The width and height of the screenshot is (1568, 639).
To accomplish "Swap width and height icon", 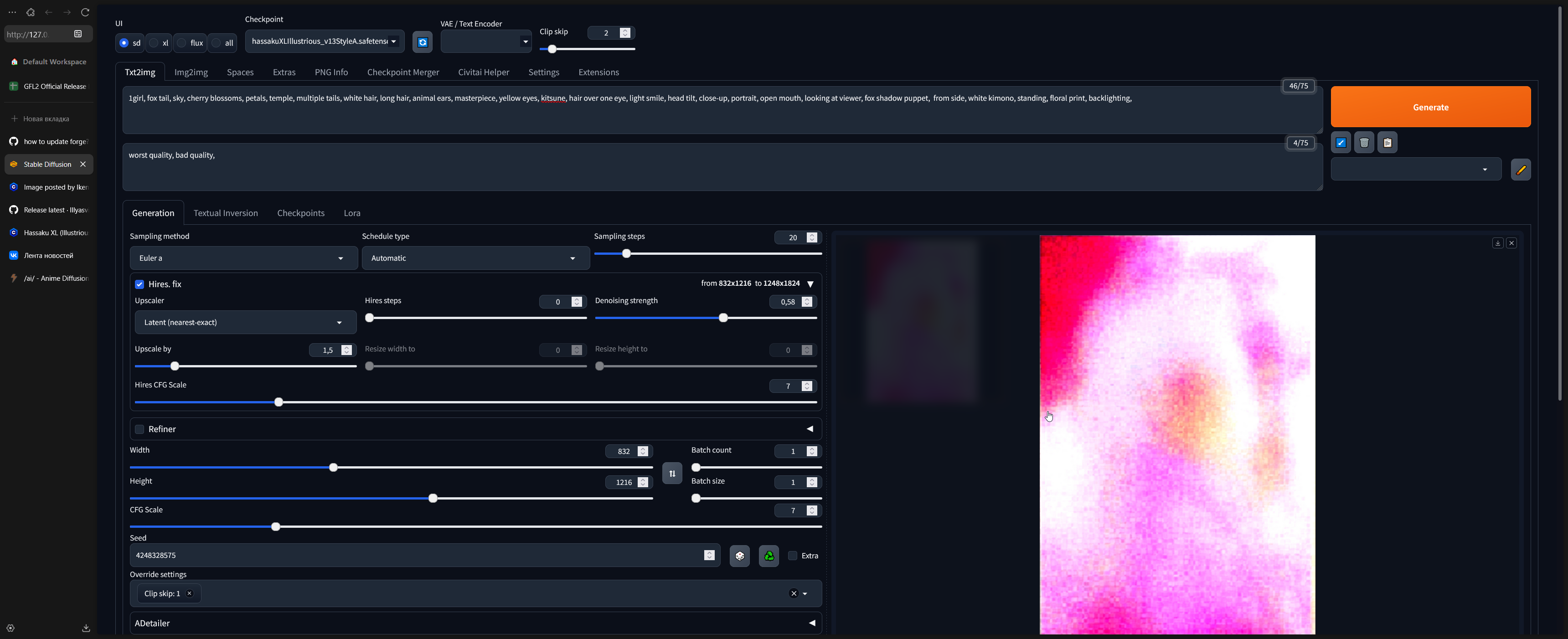I will point(672,473).
